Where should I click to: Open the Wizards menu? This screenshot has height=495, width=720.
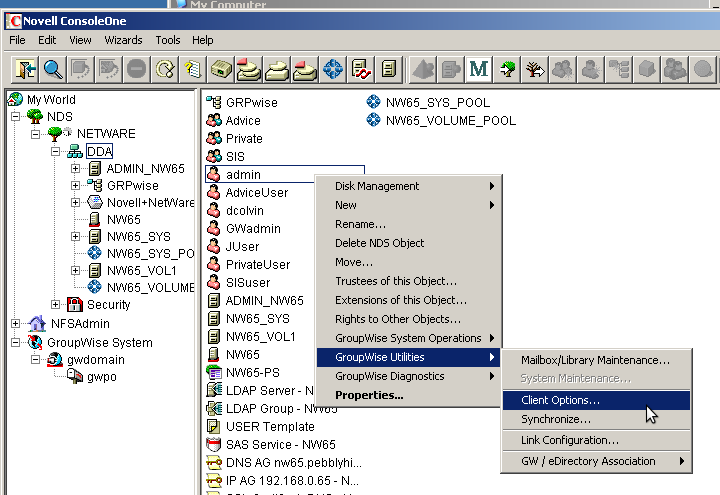[123, 40]
